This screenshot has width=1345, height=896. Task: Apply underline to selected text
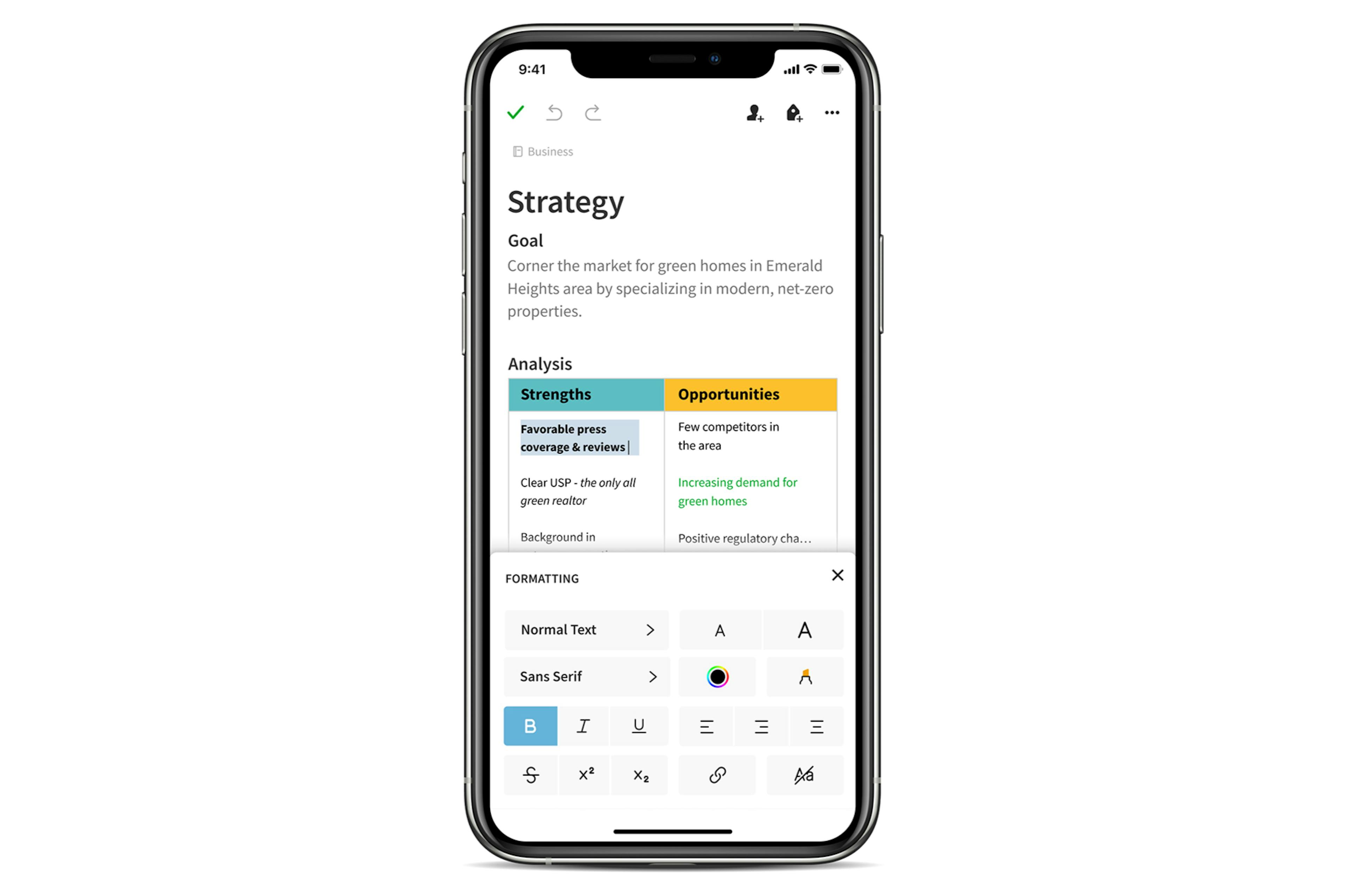[639, 726]
